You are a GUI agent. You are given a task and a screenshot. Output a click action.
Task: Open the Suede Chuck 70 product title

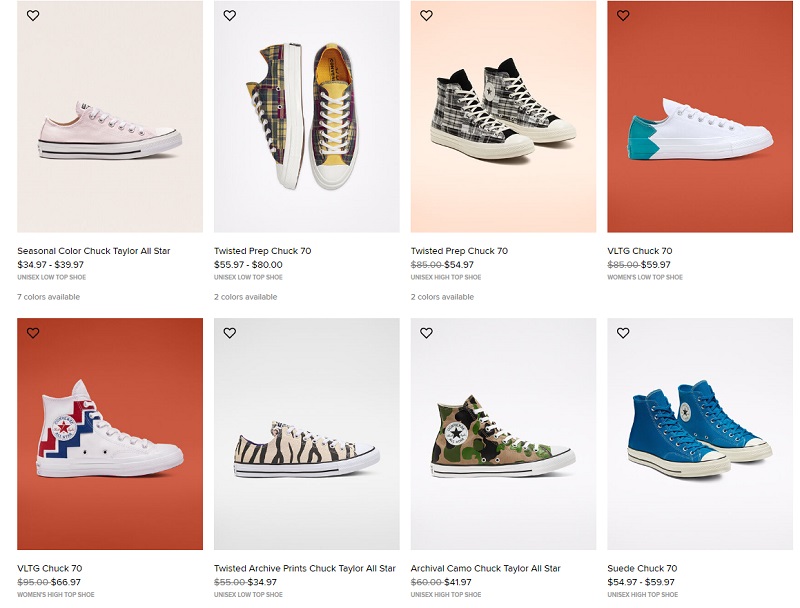(642, 568)
